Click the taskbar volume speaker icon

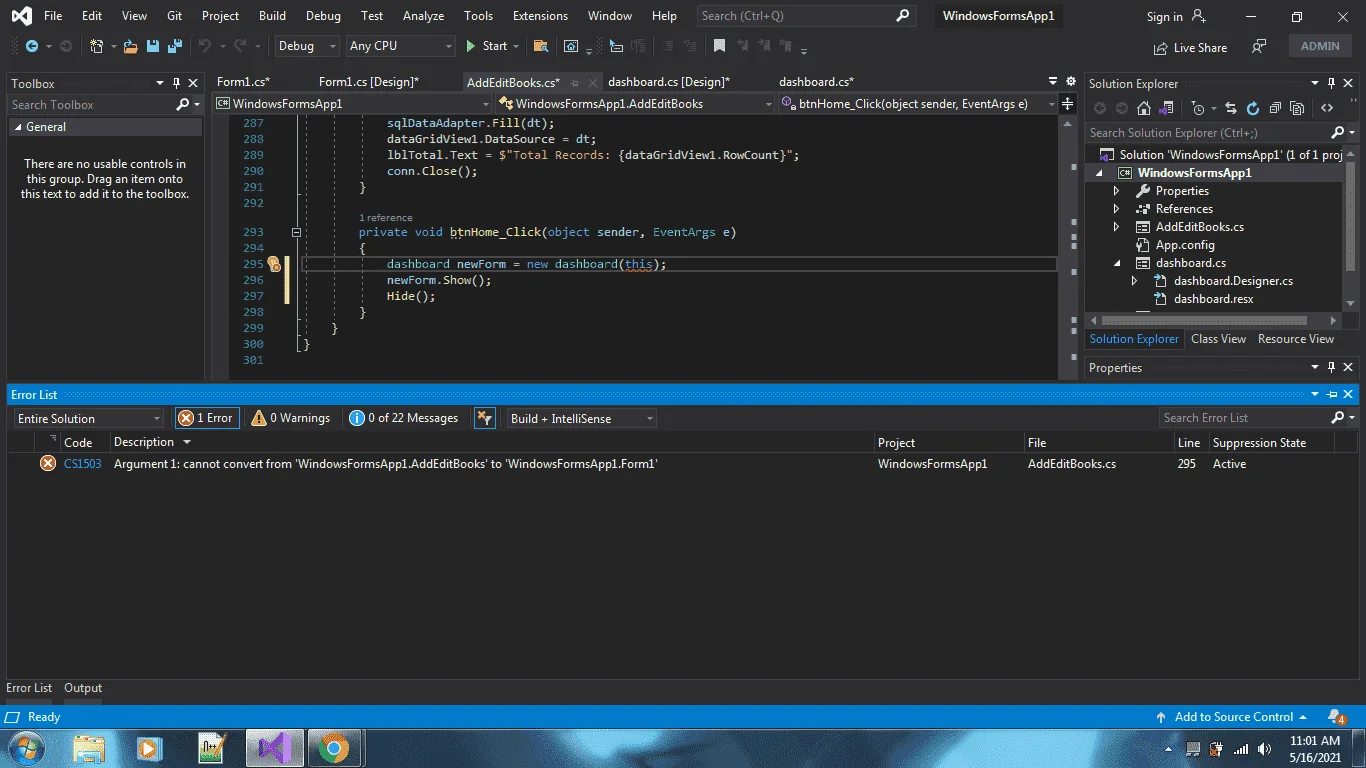(1265, 749)
